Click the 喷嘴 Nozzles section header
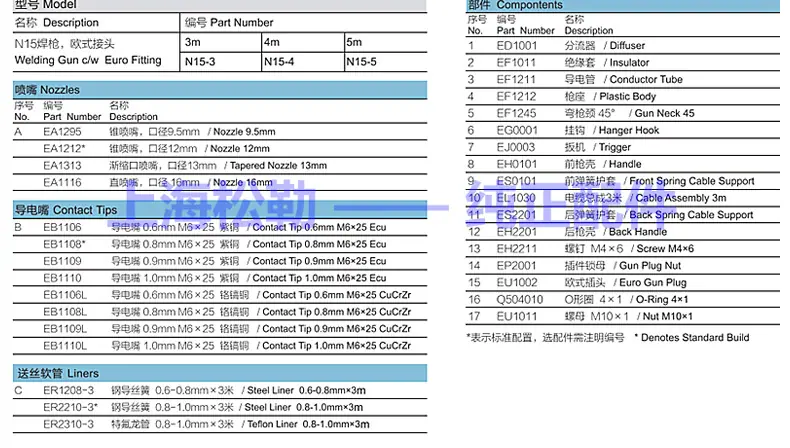The width and height of the screenshot is (790, 448). point(47,90)
